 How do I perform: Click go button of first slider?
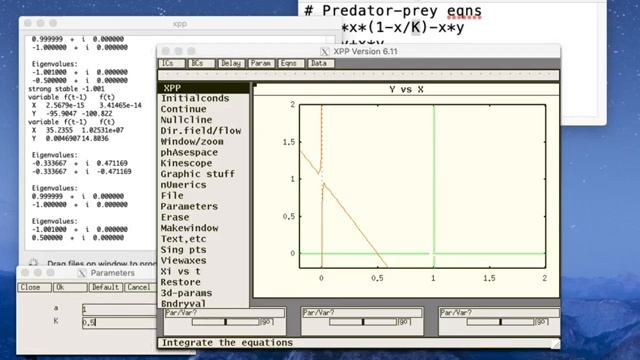(x=267, y=322)
